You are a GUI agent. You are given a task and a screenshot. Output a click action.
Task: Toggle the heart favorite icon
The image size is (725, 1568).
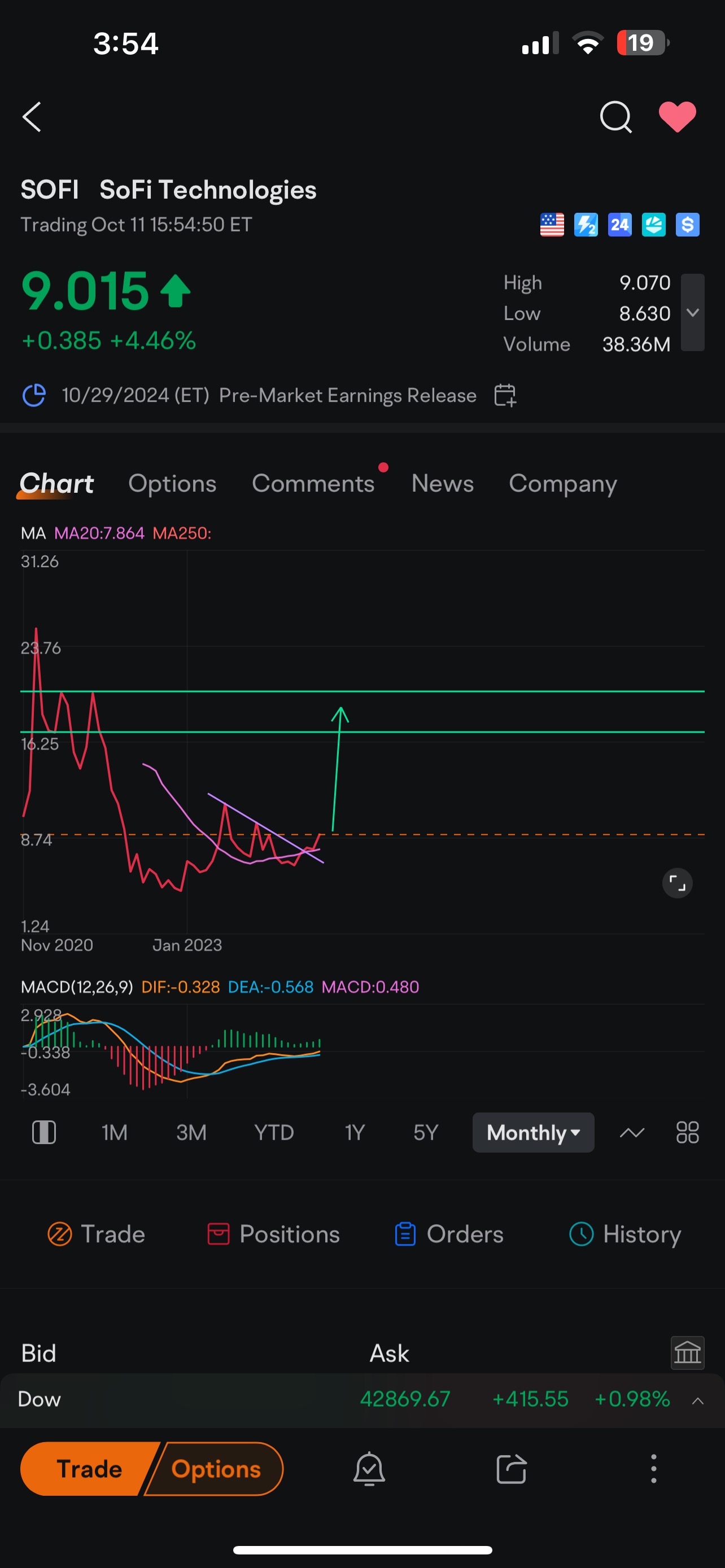tap(678, 116)
